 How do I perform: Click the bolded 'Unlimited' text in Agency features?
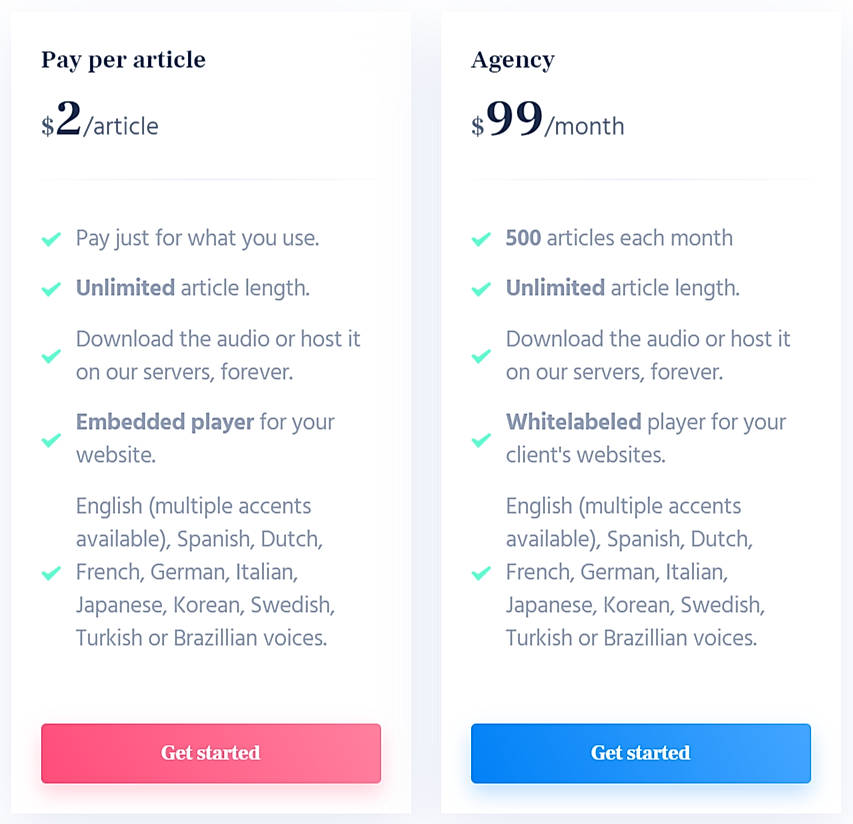click(555, 288)
